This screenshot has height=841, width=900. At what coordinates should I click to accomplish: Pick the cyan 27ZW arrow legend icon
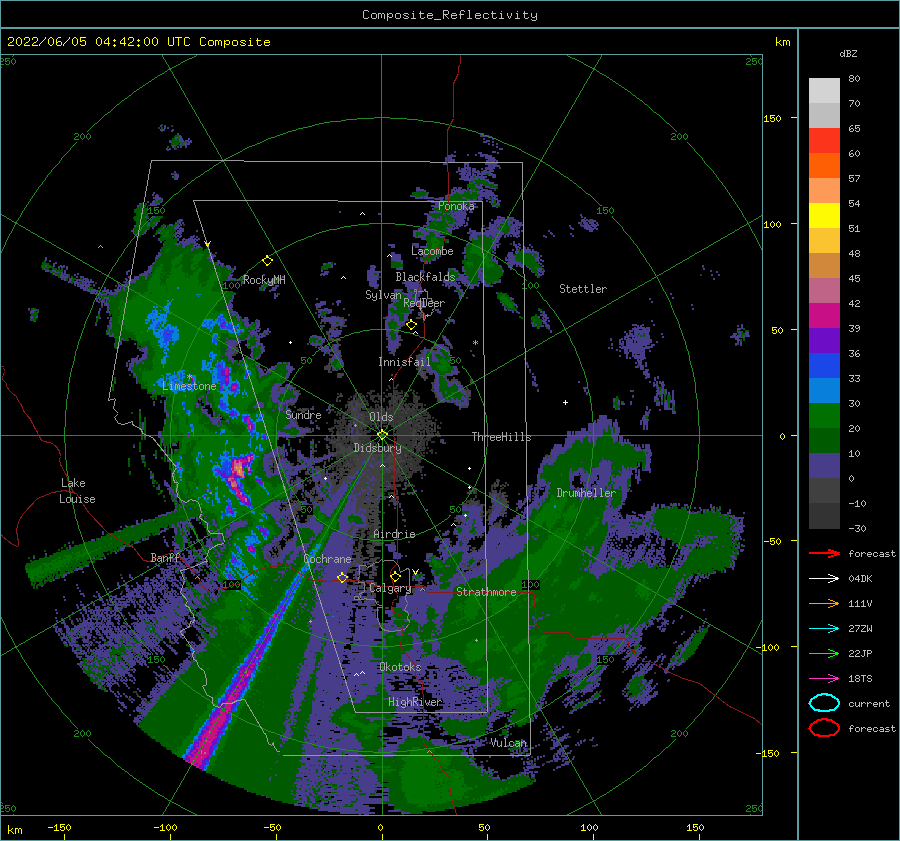[x=824, y=629]
